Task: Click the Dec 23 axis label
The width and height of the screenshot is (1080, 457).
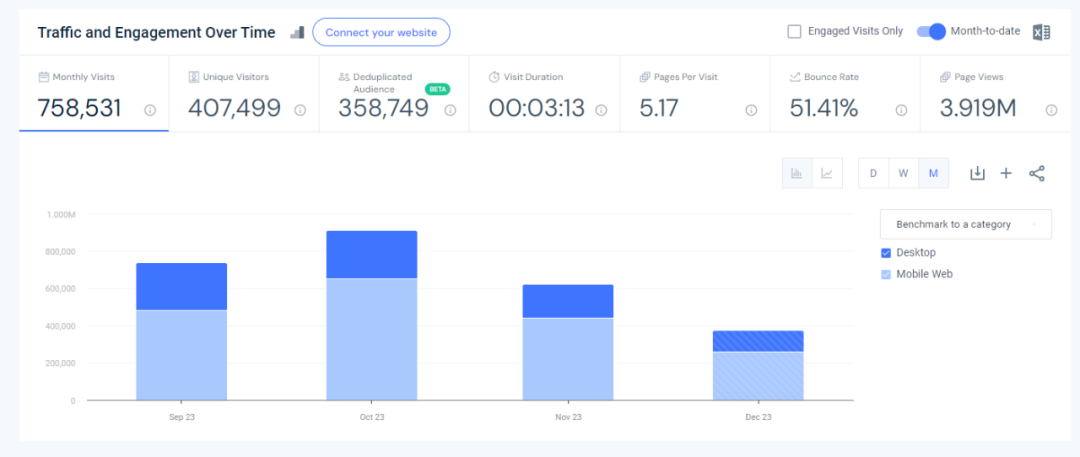Action: [758, 417]
